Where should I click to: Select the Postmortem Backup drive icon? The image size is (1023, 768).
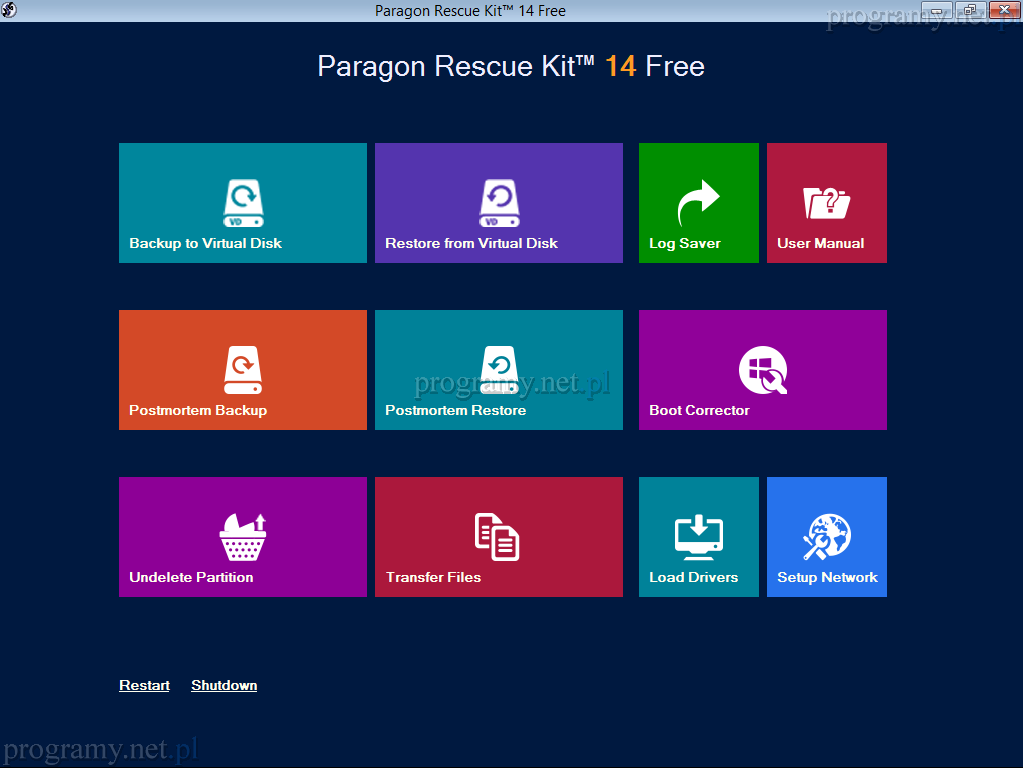243,370
